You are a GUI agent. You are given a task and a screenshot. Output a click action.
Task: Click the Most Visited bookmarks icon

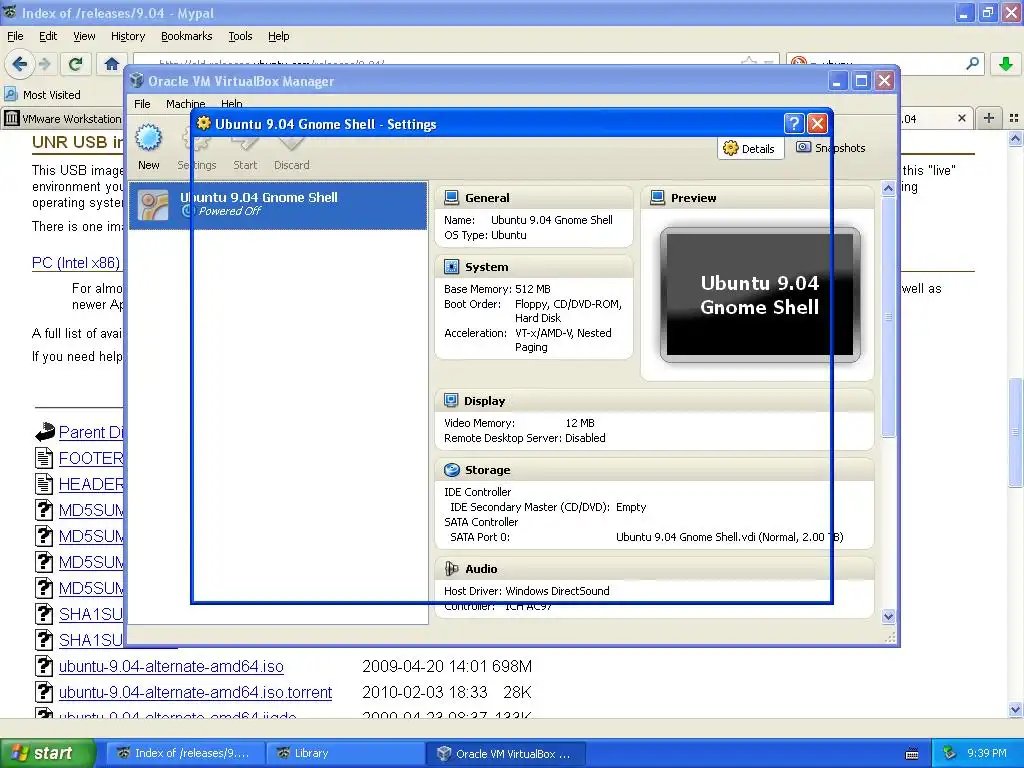click(x=11, y=94)
